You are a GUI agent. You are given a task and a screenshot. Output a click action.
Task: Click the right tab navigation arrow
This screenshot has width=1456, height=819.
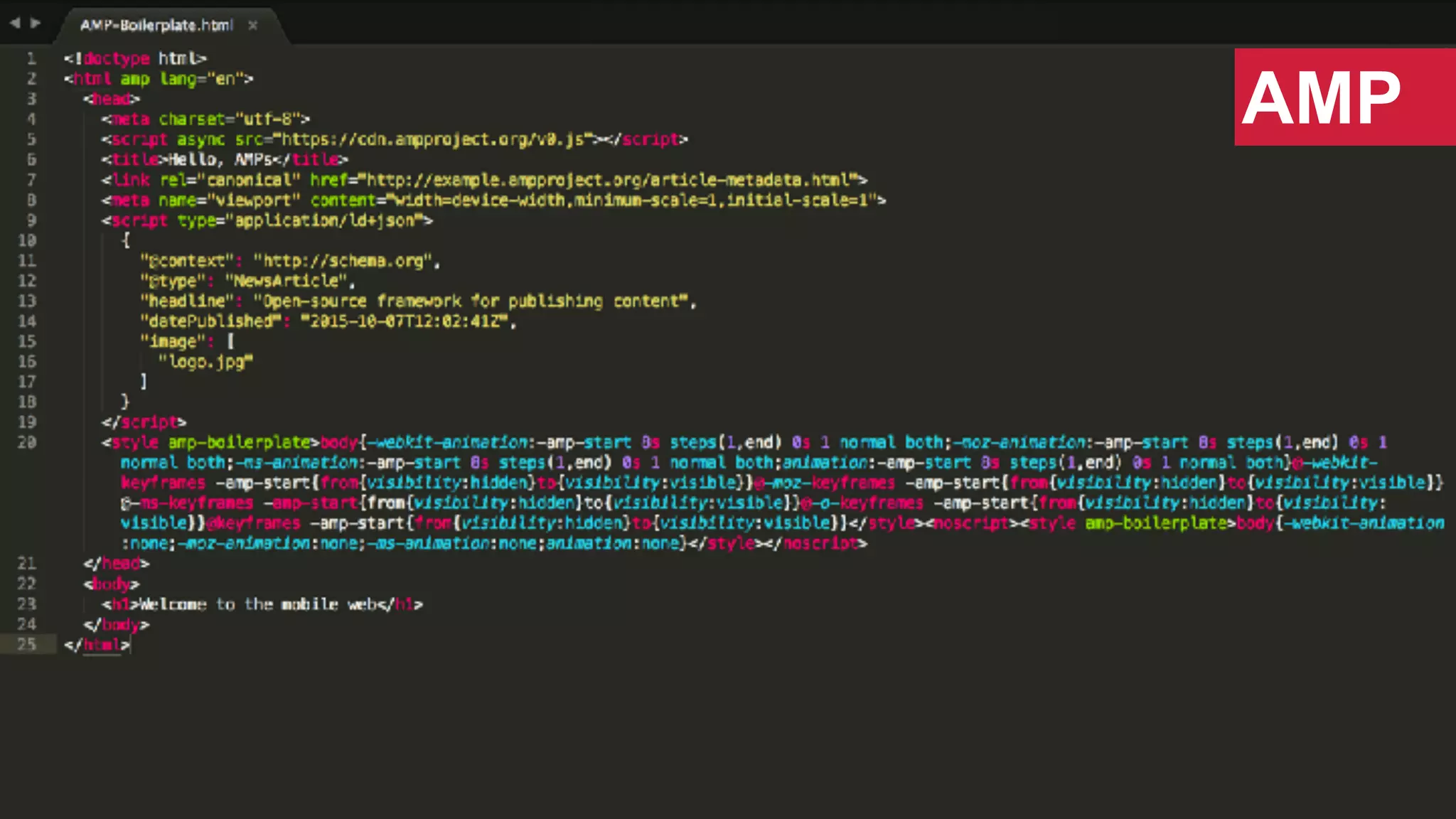click(36, 23)
